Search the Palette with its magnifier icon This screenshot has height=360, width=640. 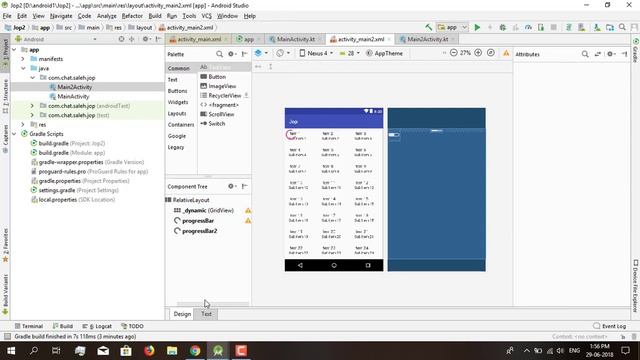[x=219, y=54]
